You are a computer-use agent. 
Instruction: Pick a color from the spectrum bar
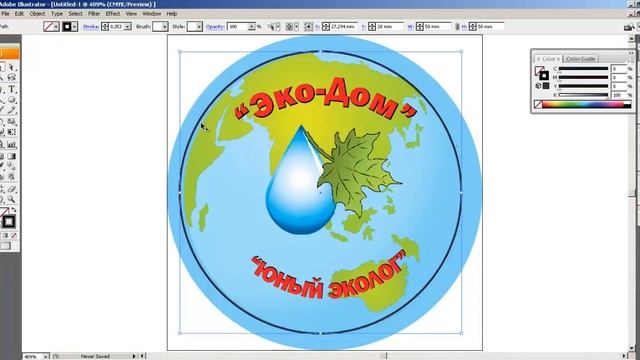(x=584, y=104)
